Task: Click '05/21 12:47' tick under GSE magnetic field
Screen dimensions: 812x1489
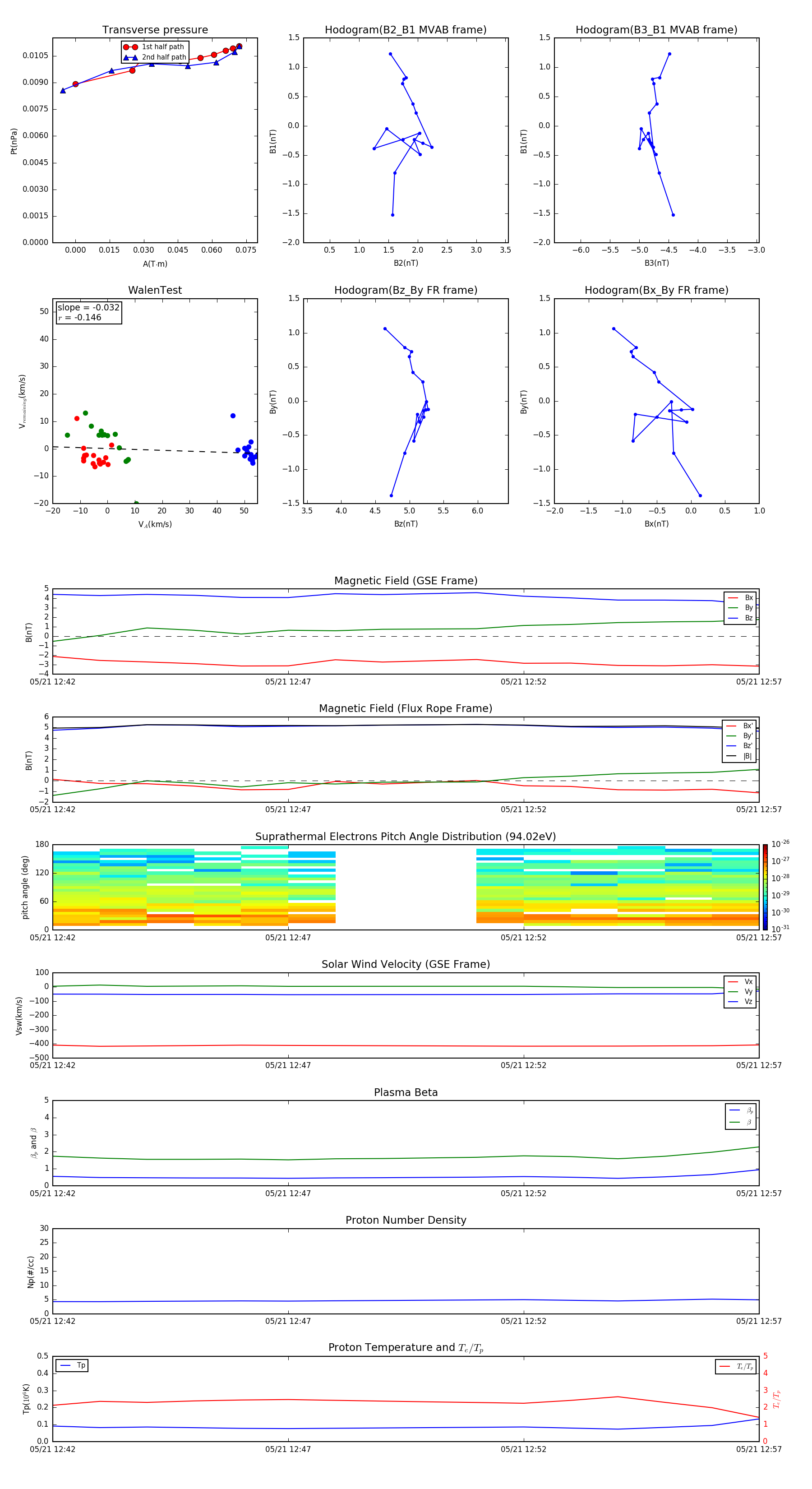Action: (x=288, y=682)
